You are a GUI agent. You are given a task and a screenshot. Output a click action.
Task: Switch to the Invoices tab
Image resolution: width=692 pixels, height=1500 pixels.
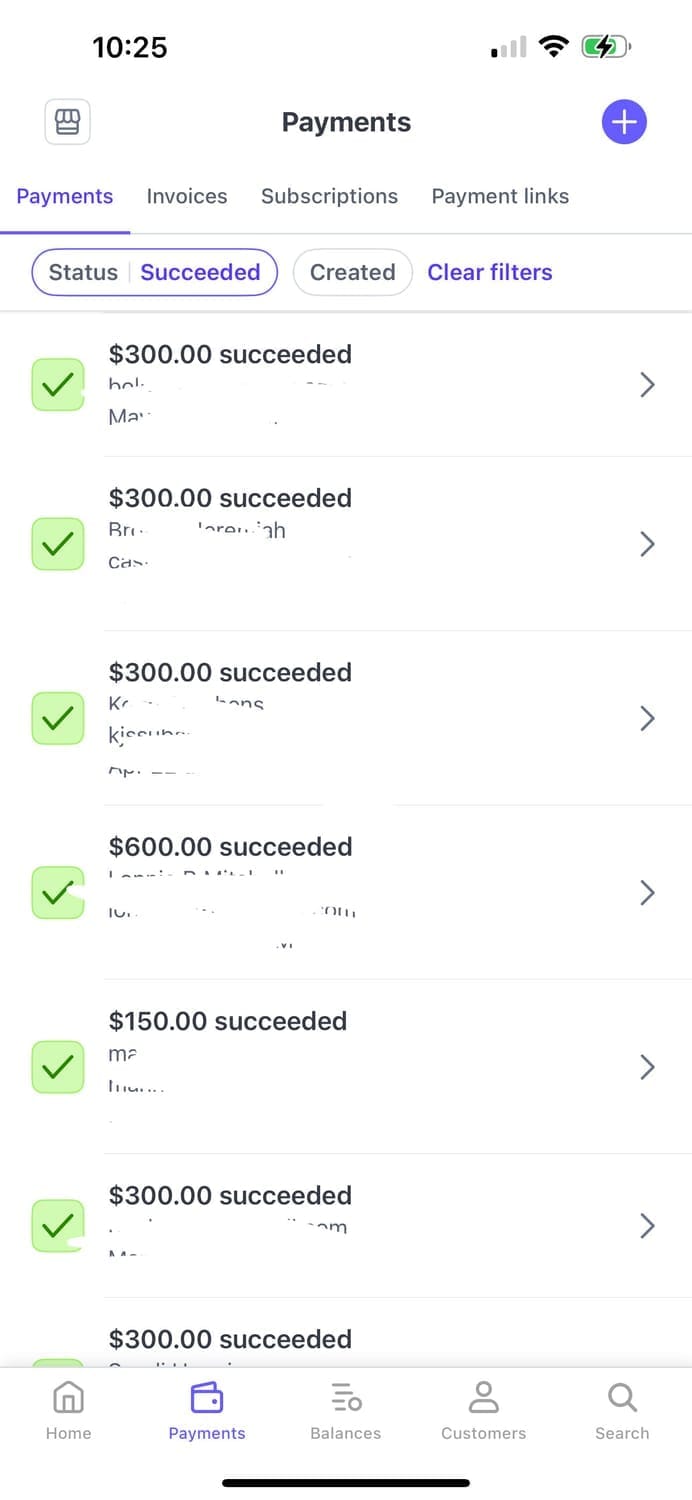[x=187, y=196]
